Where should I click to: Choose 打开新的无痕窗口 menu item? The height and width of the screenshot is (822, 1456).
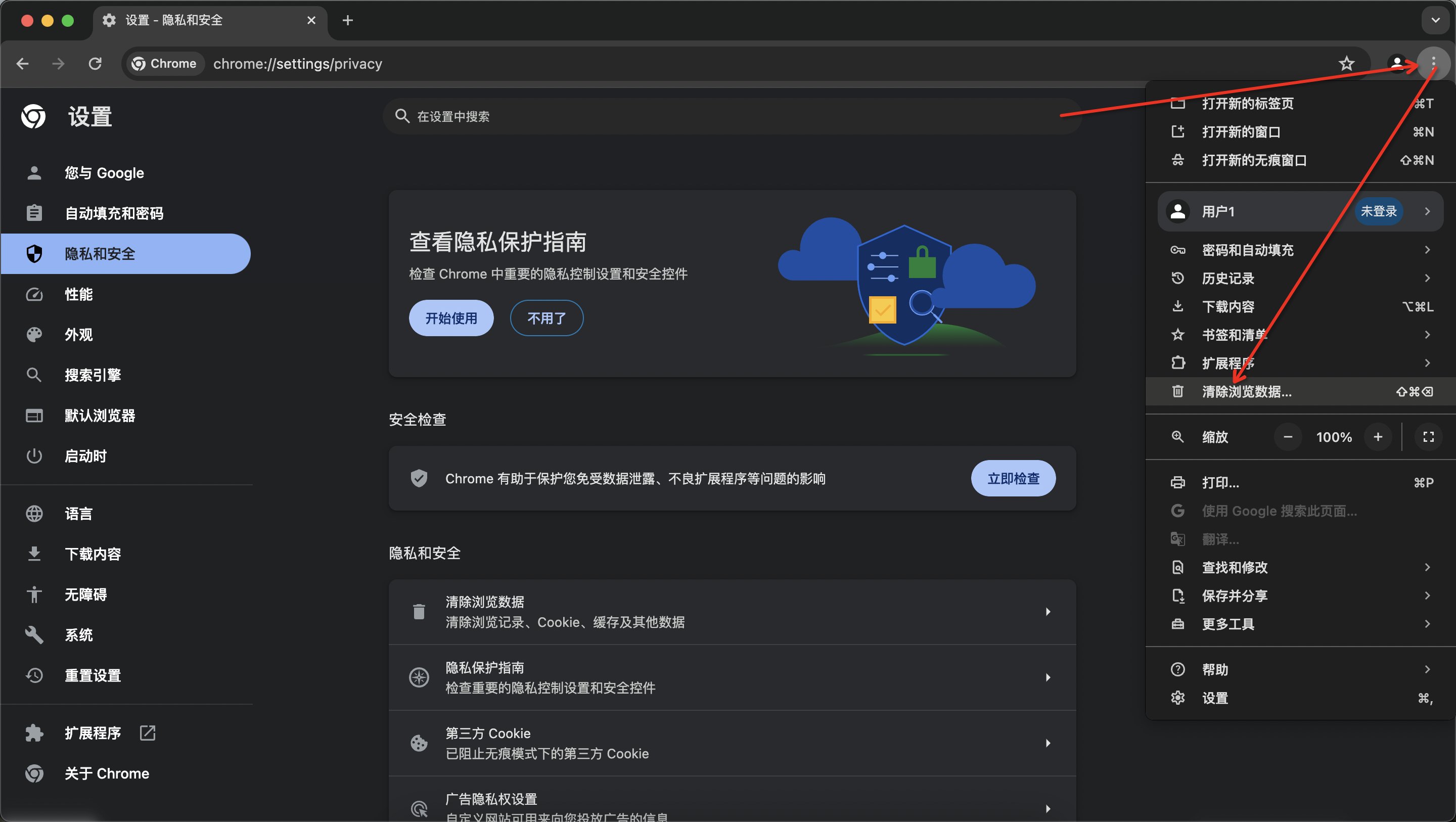point(1254,160)
